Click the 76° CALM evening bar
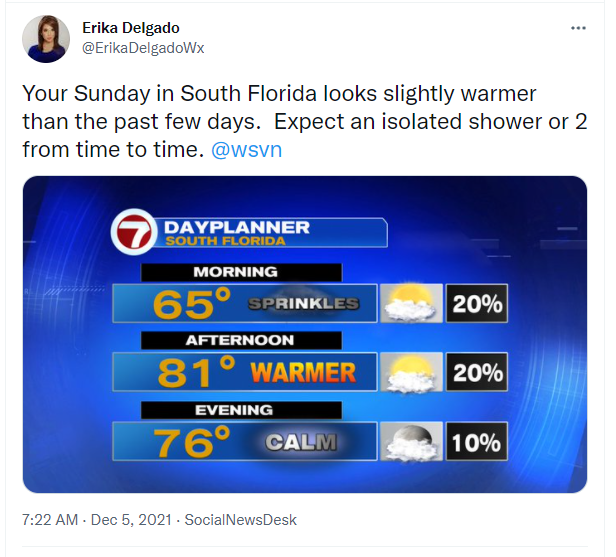616x557 pixels. tap(245, 441)
